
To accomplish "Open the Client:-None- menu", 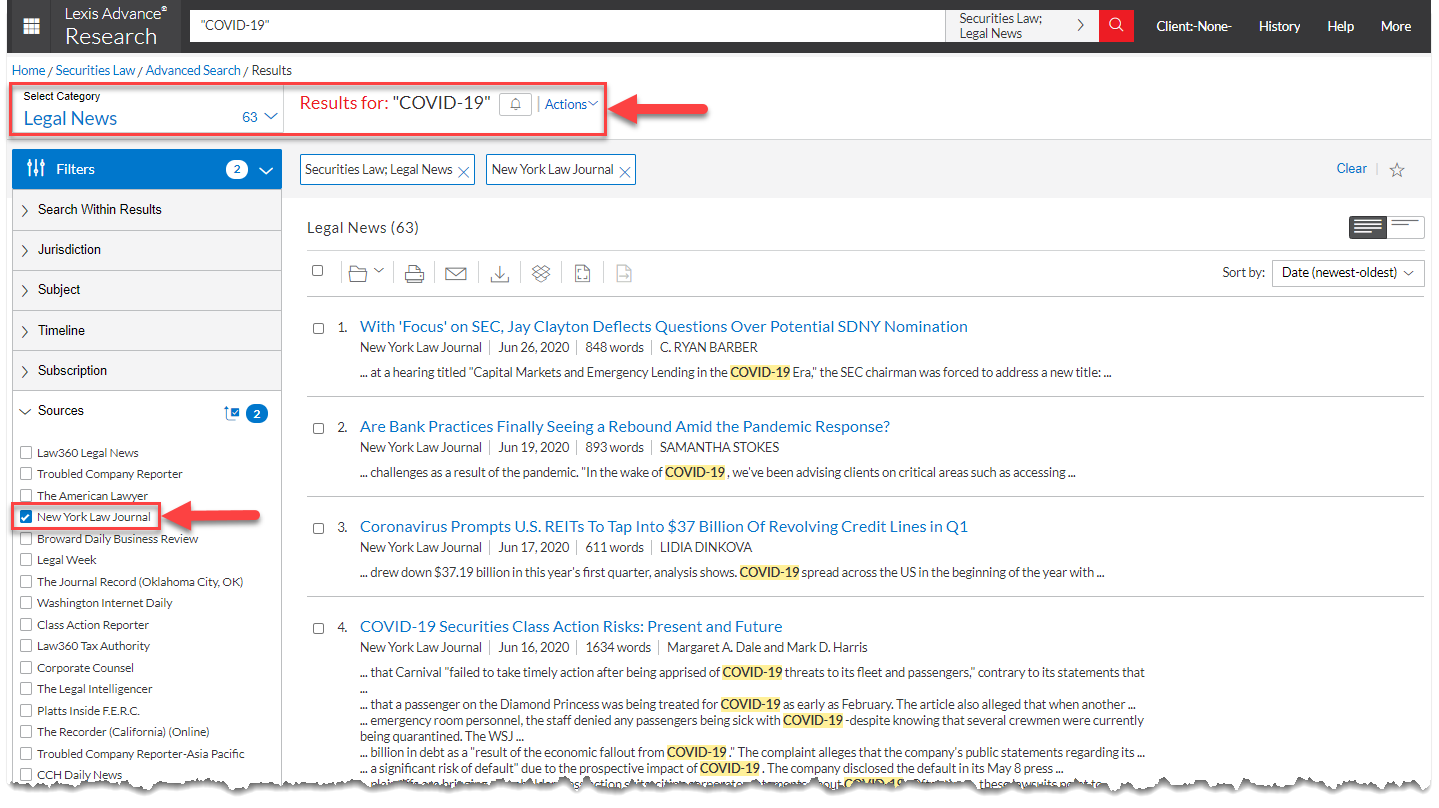I will (x=1194, y=27).
